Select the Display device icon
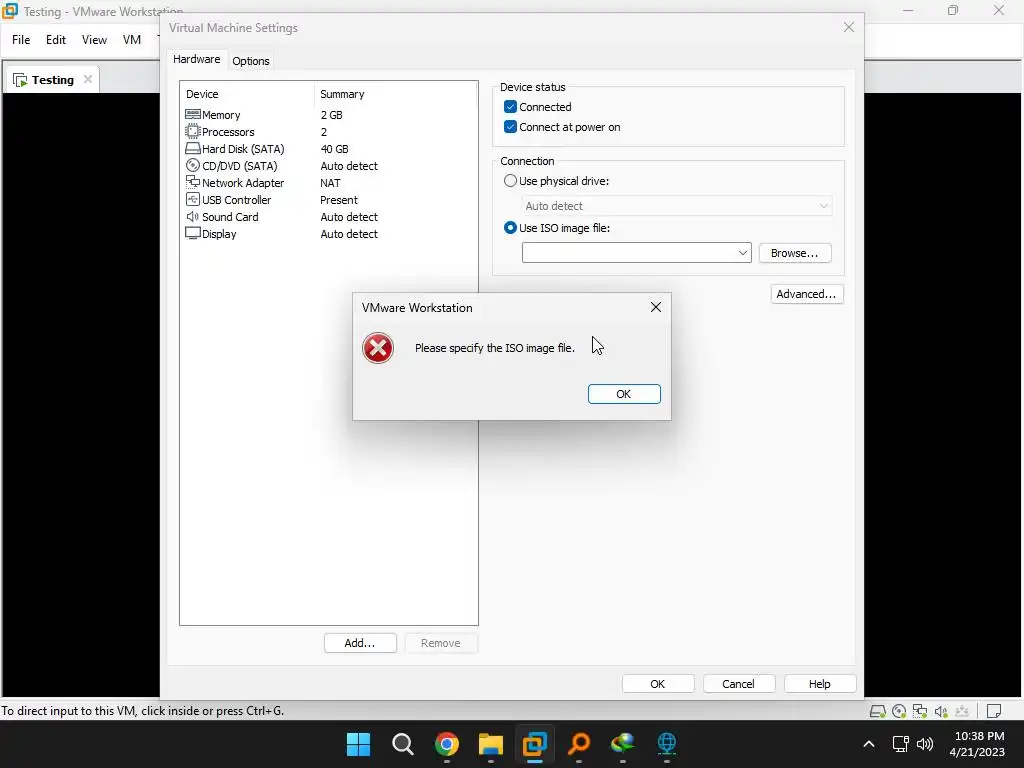The width and height of the screenshot is (1024, 768). (x=193, y=233)
